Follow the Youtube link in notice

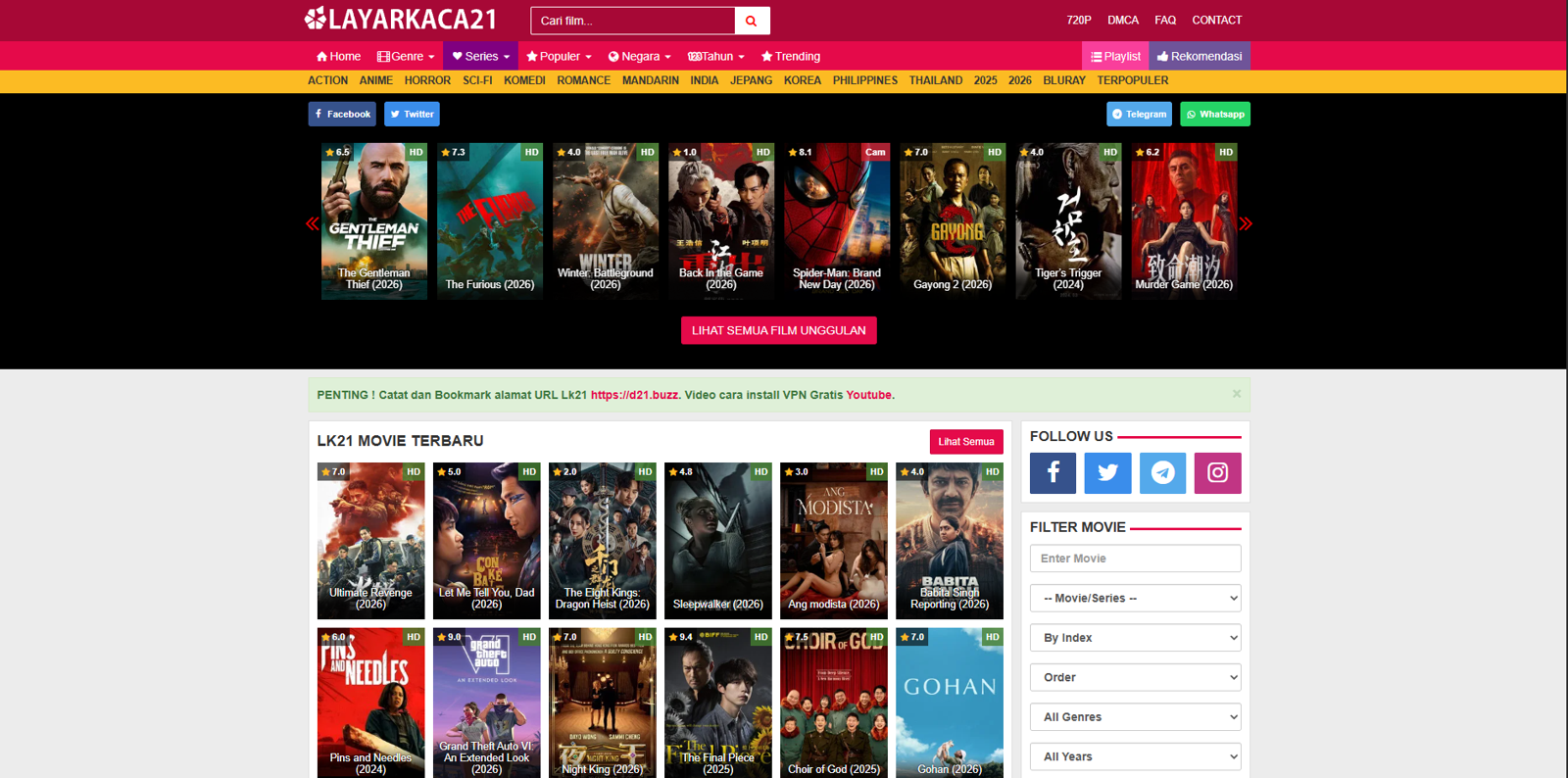[868, 395]
